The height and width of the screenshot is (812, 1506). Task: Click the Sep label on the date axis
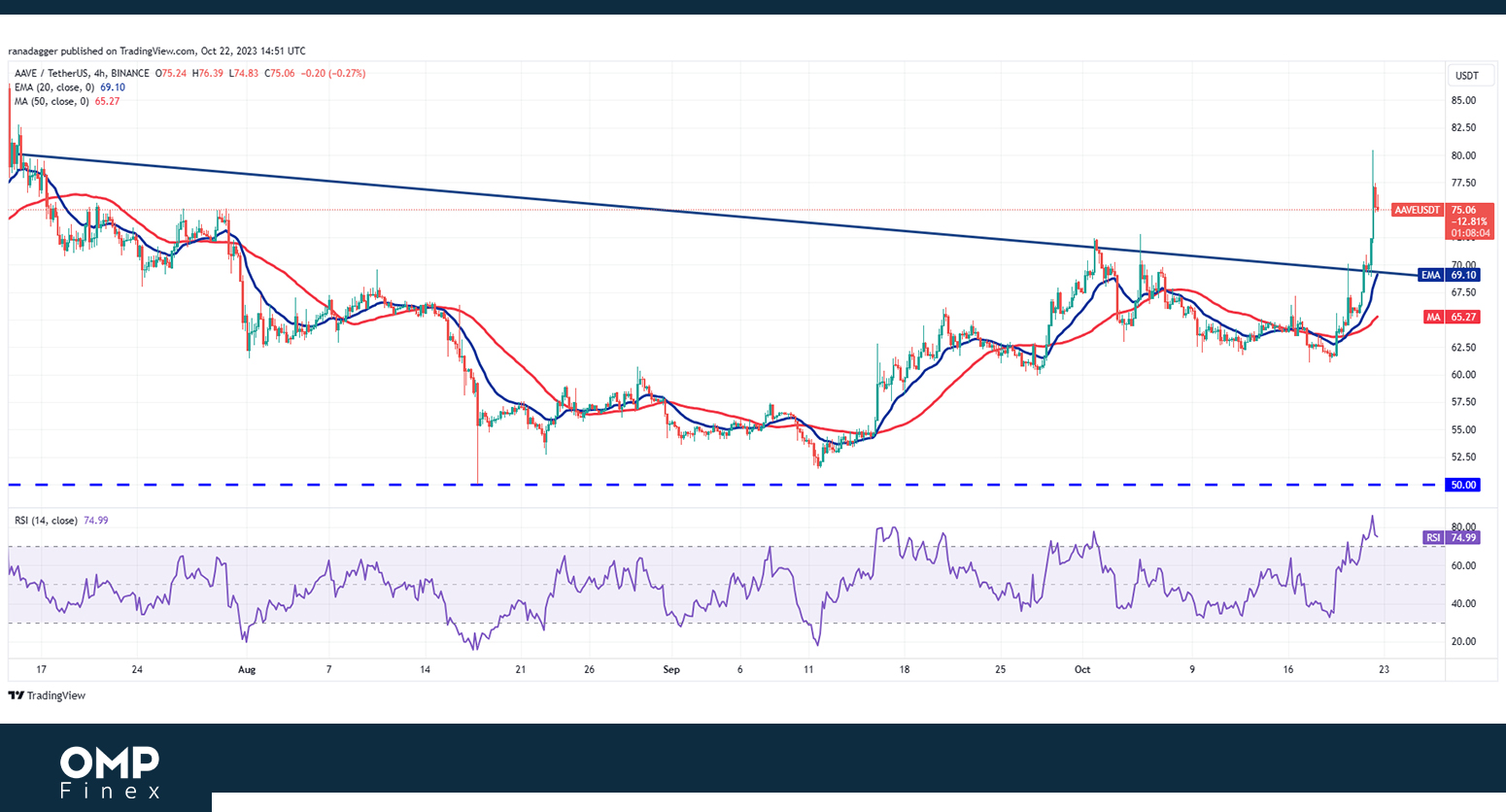(670, 669)
